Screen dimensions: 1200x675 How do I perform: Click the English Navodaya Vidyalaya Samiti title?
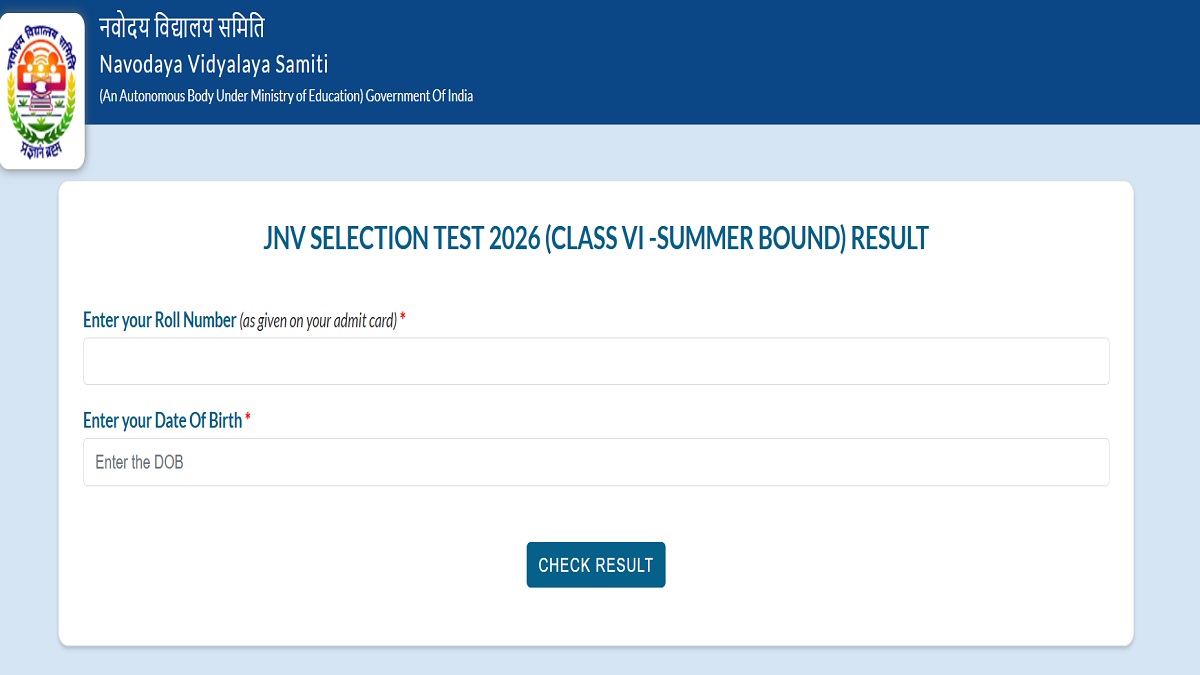click(x=213, y=65)
